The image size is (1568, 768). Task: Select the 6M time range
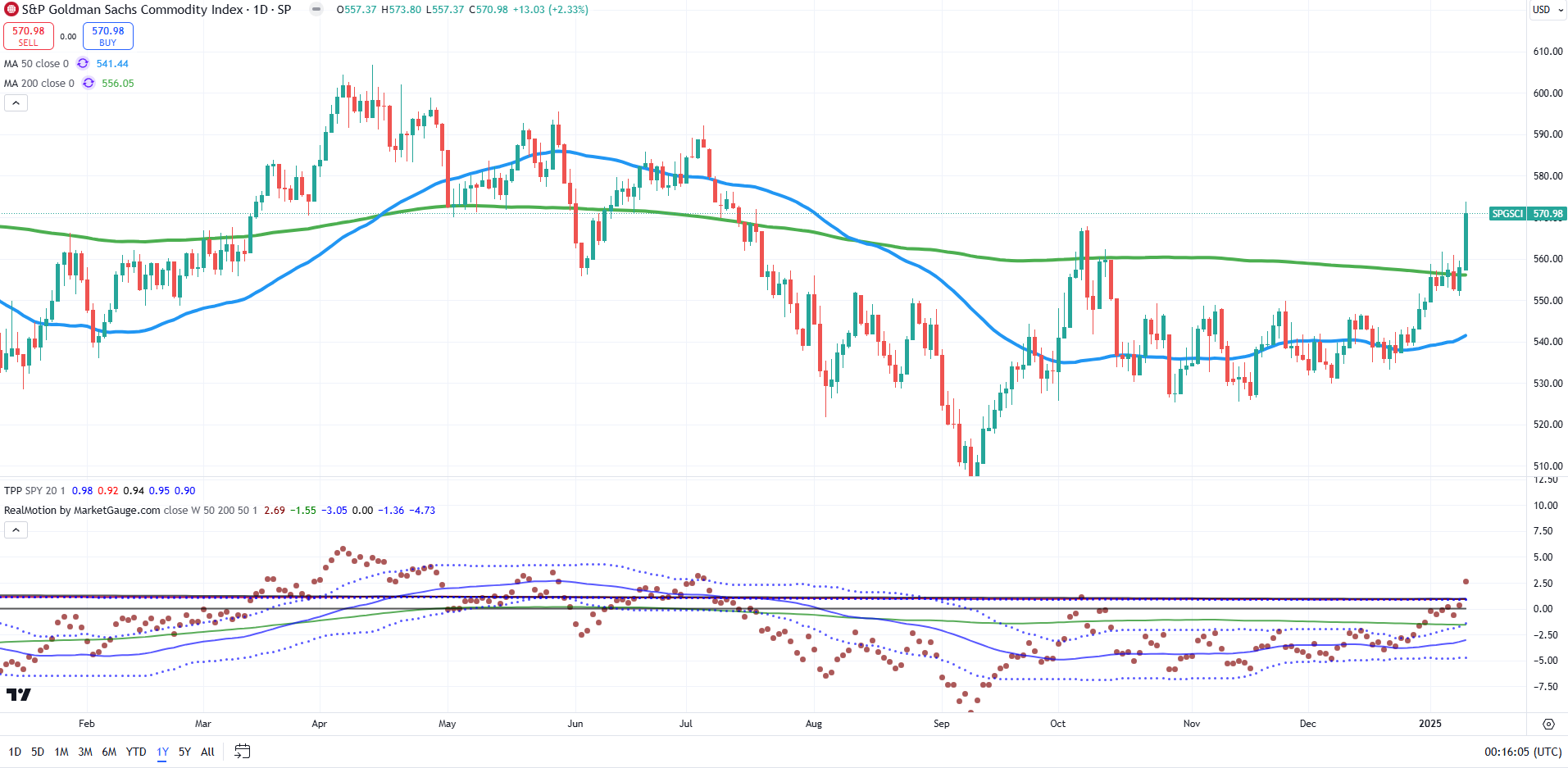tap(109, 752)
